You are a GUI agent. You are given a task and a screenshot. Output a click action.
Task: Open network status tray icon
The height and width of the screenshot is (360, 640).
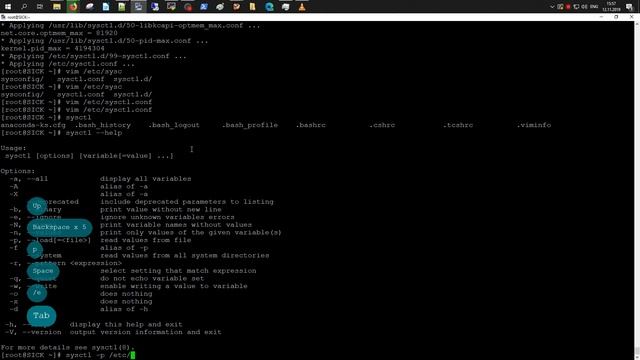(576, 7)
